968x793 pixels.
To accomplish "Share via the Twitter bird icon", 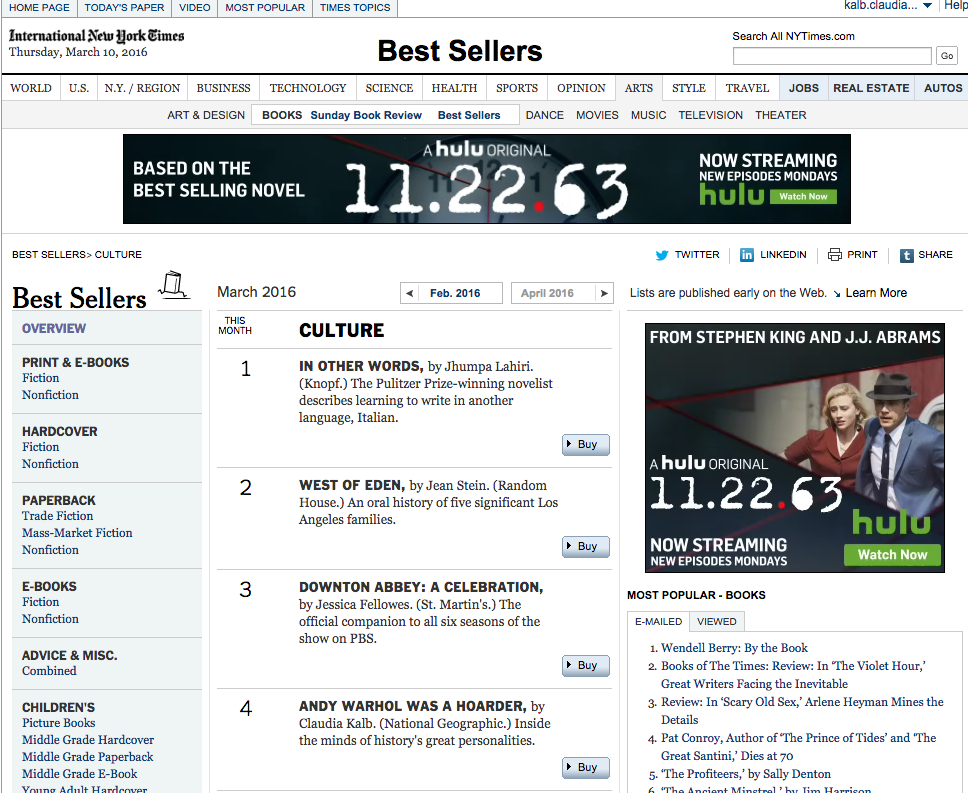I will (662, 255).
